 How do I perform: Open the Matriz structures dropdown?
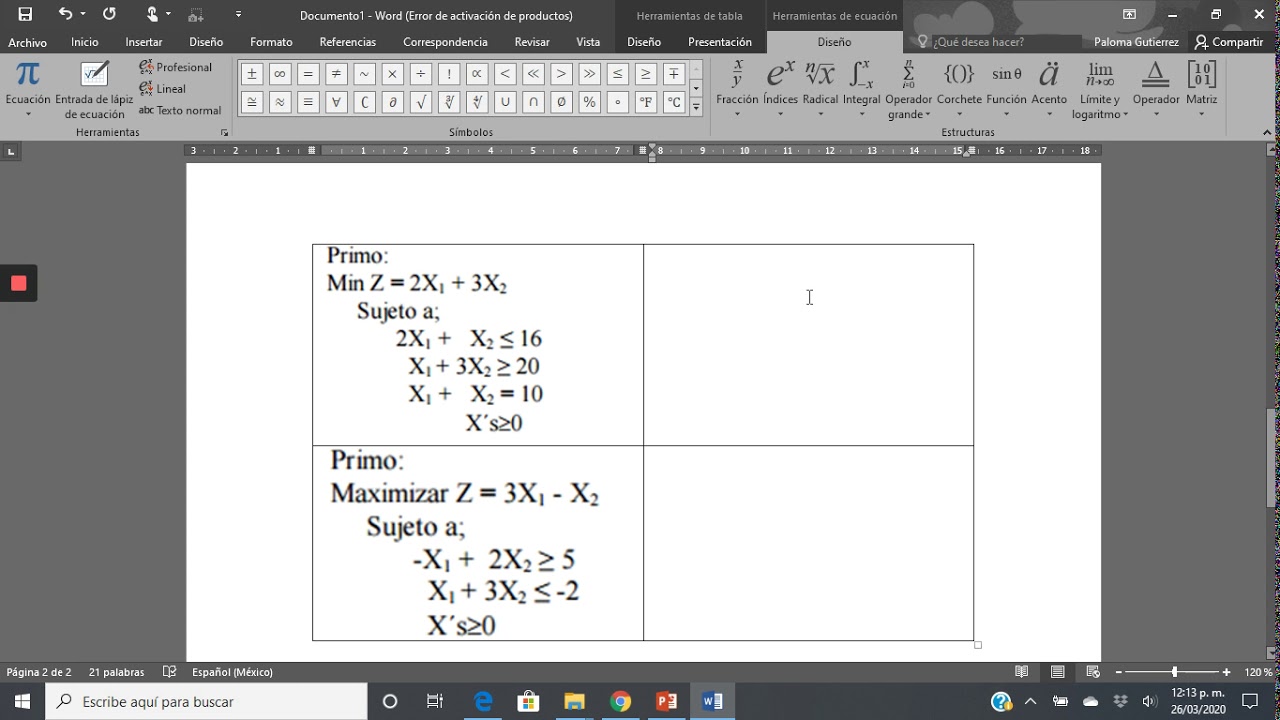tap(1201, 90)
